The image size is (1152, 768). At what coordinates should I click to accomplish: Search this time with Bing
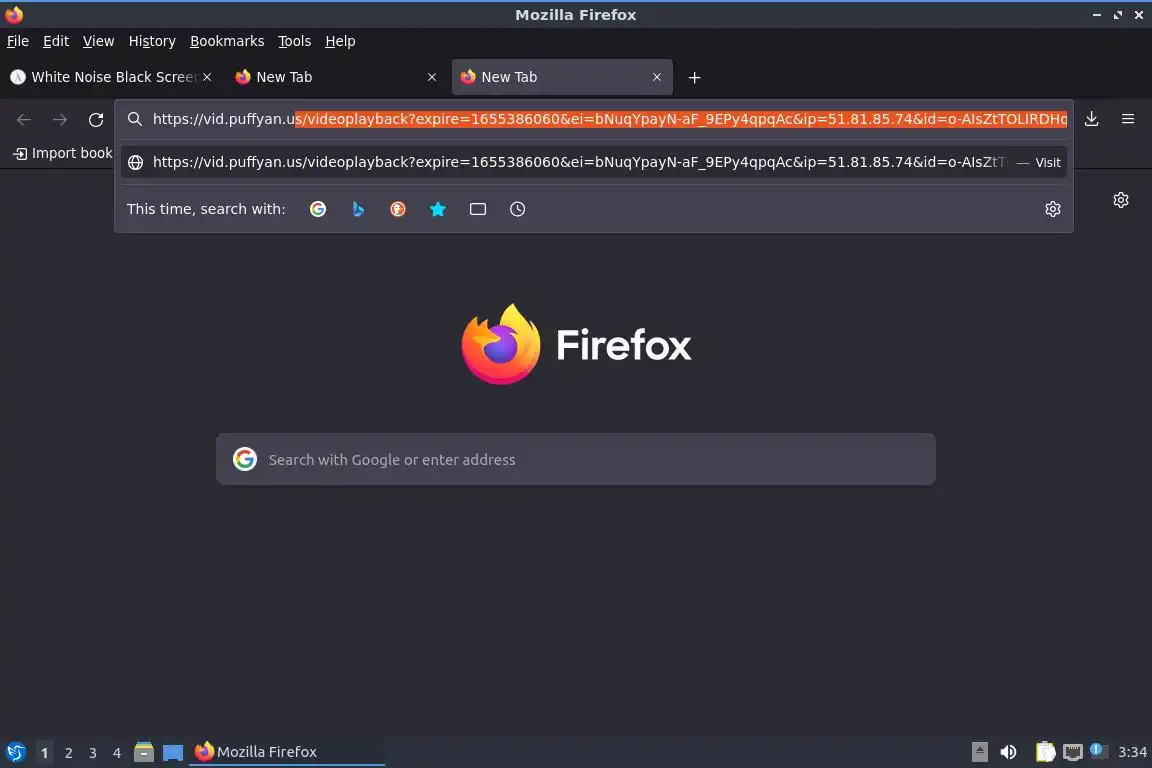coord(358,209)
